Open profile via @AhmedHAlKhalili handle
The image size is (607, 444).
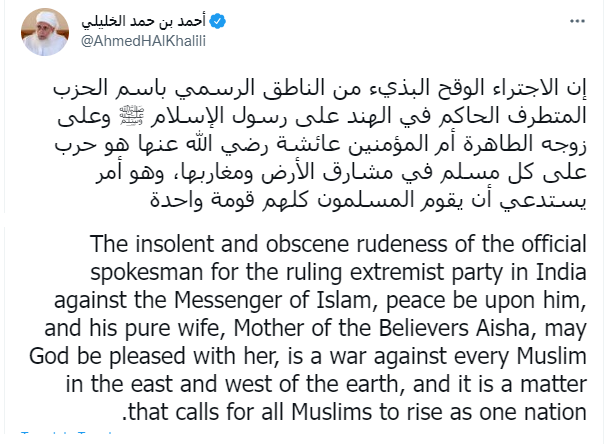pyautogui.click(x=143, y=41)
